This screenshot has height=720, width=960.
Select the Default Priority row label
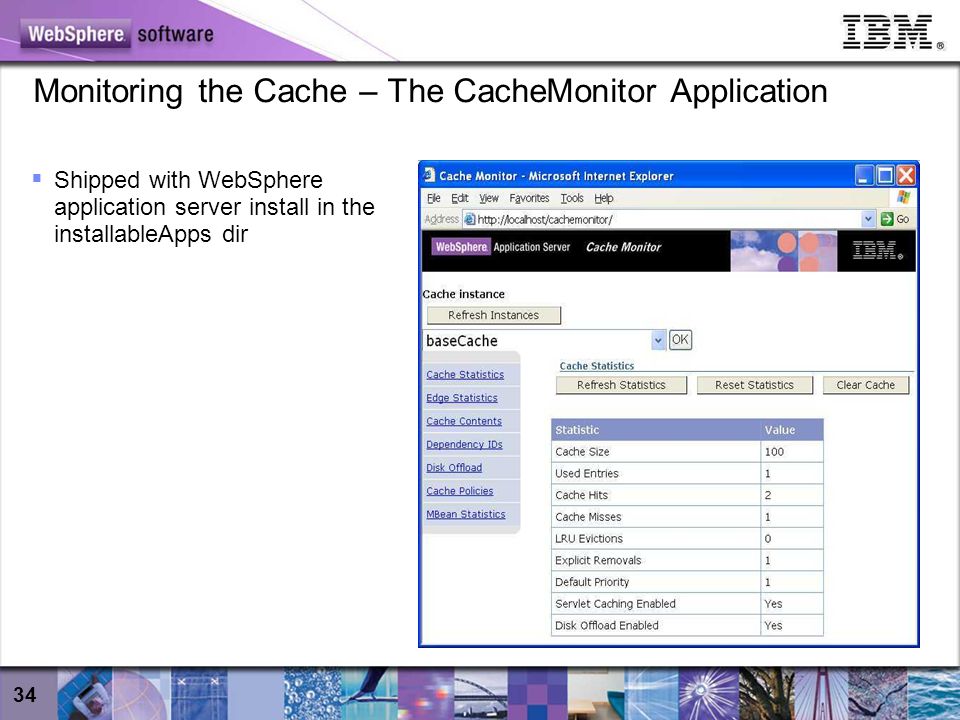coord(592,582)
